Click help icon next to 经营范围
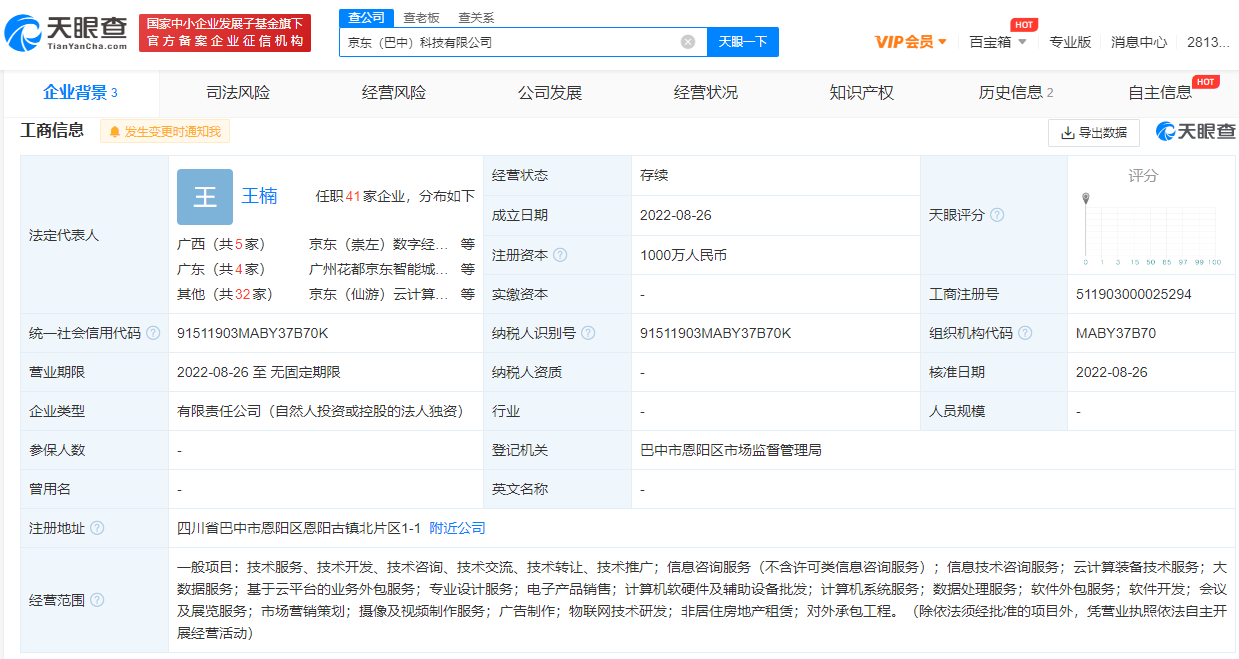 pos(97,600)
